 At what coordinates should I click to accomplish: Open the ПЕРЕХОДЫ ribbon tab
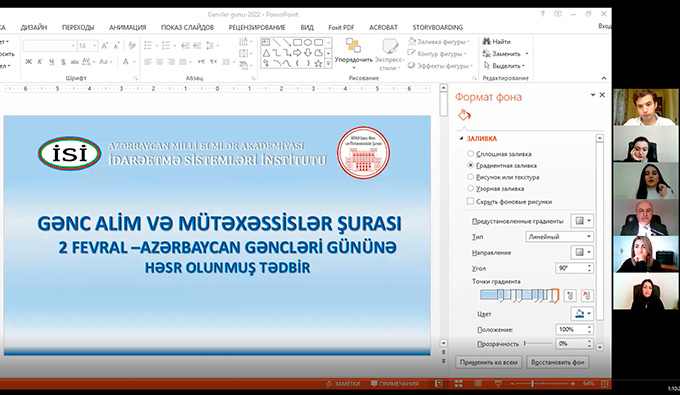(78, 27)
